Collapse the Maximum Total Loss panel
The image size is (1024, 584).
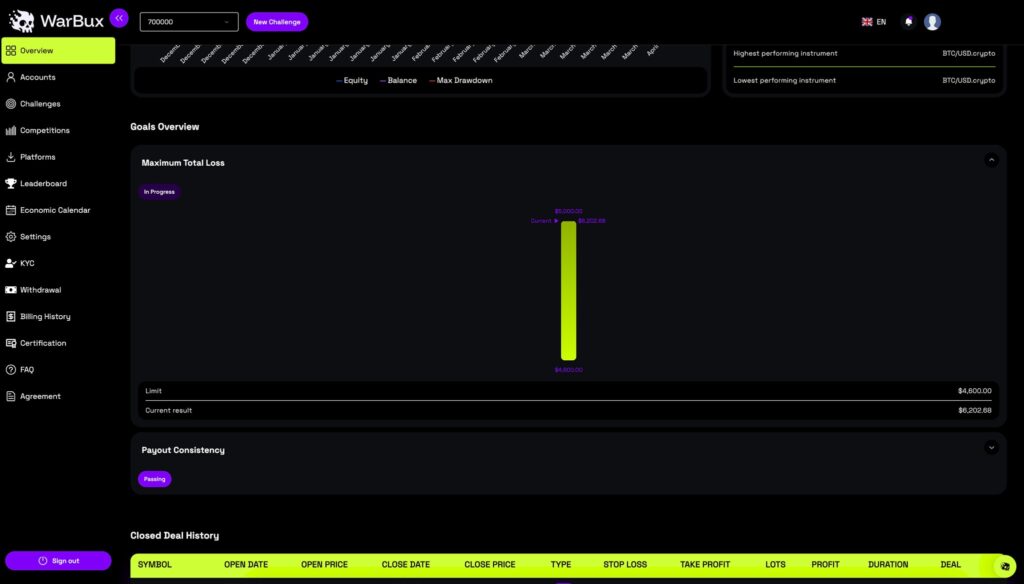[x=991, y=159]
